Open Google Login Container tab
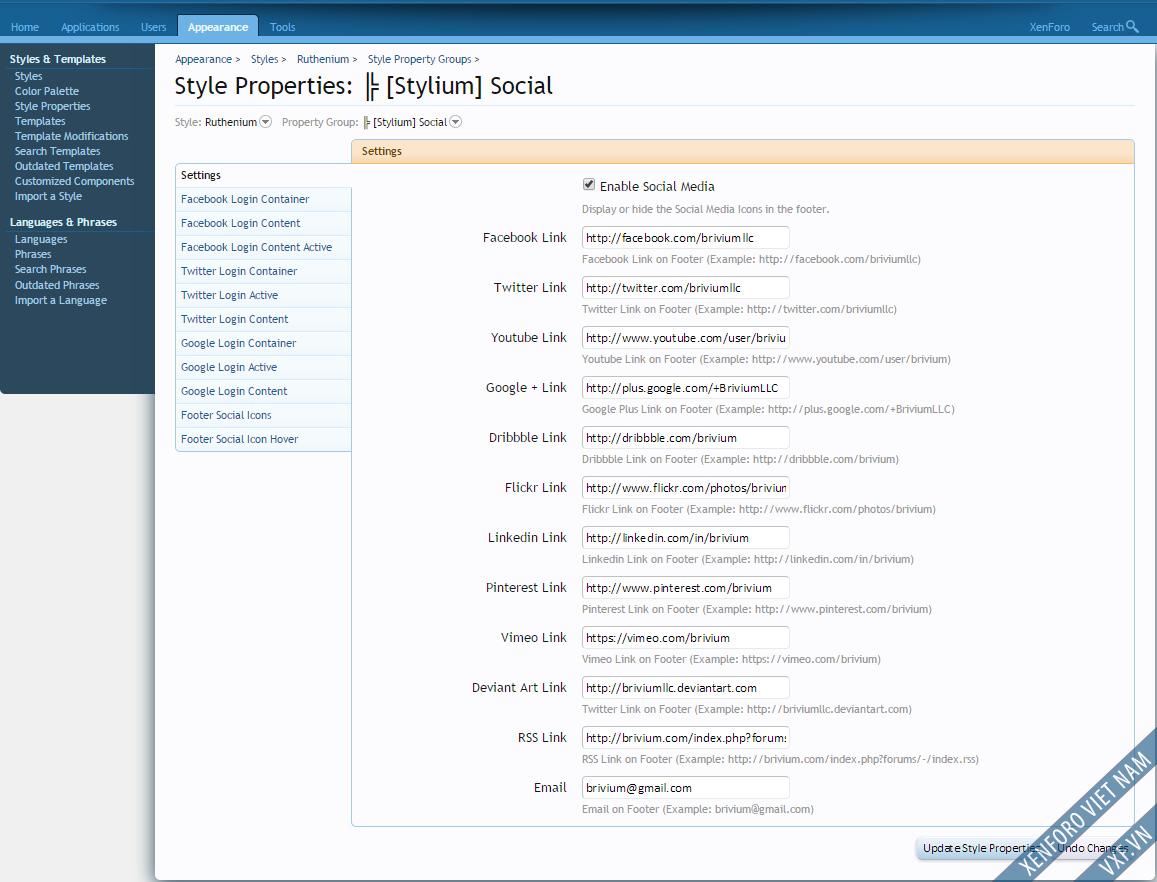The image size is (1157, 882). click(263, 343)
